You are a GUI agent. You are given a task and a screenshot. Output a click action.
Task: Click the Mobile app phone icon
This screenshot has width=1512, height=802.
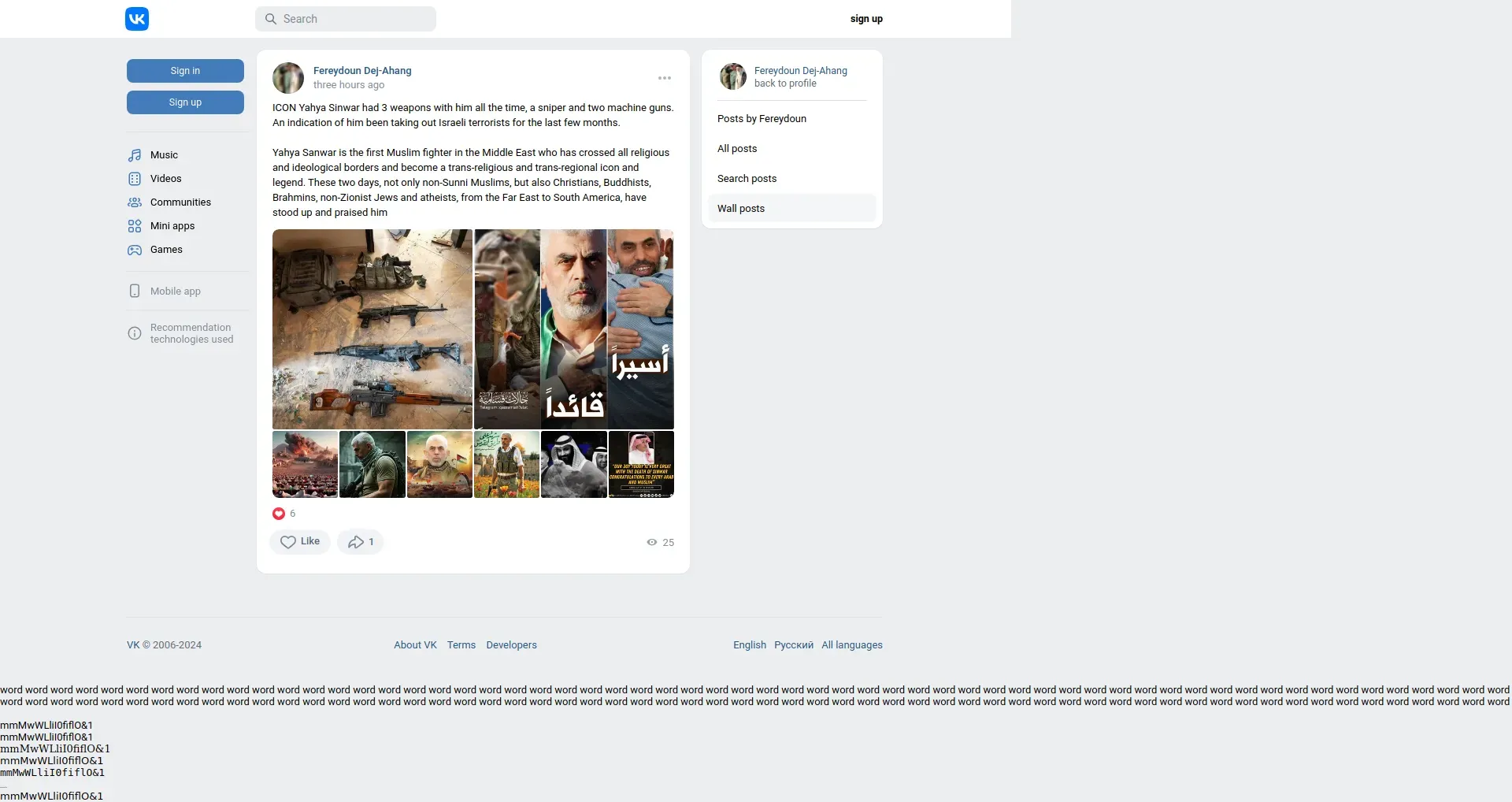click(x=135, y=291)
